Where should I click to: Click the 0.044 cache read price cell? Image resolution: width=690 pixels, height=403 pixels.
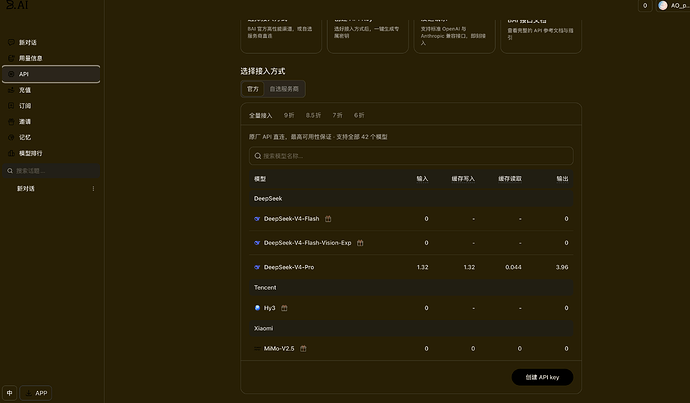click(x=513, y=267)
